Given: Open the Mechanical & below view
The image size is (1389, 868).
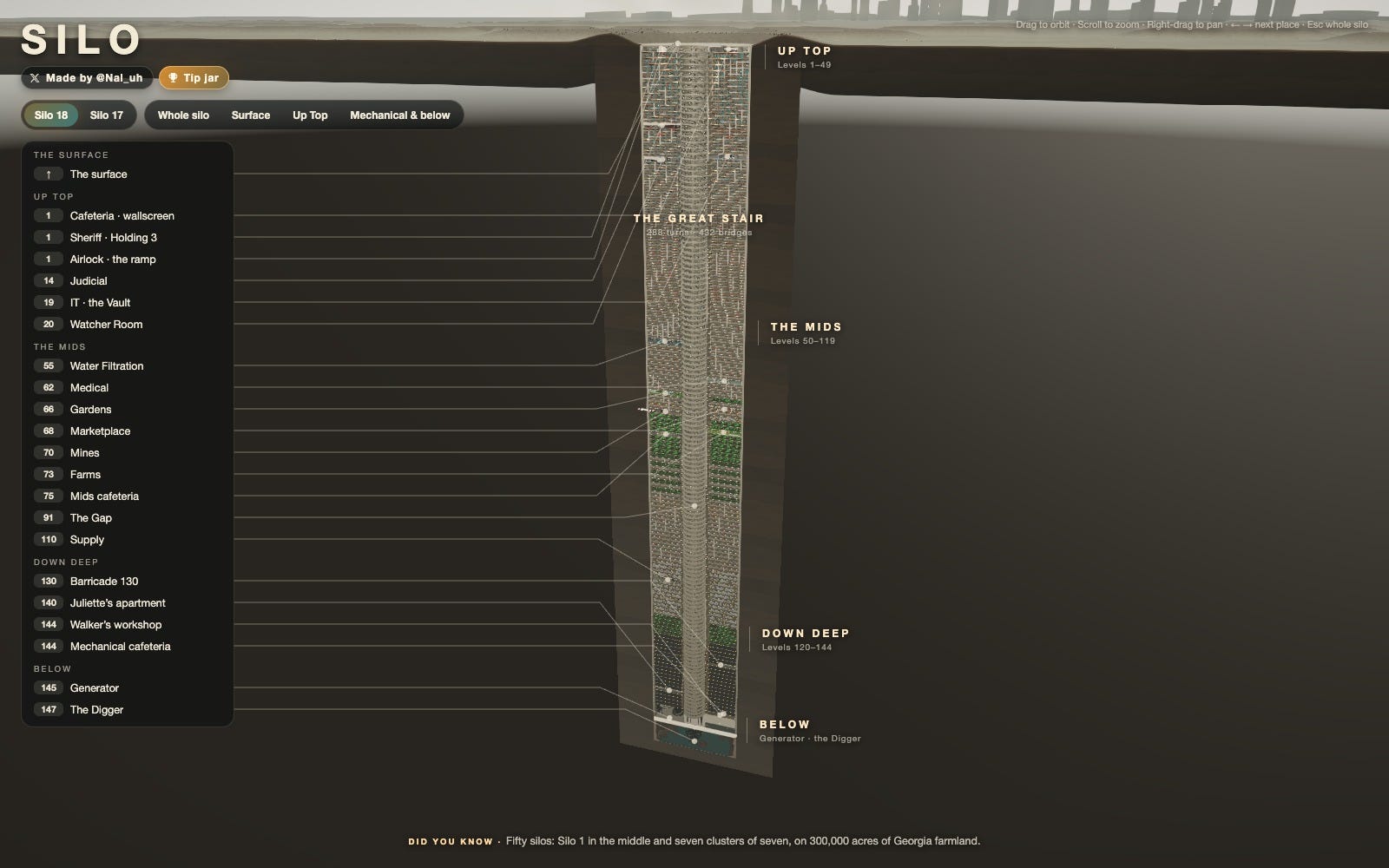Looking at the screenshot, I should click(x=400, y=115).
